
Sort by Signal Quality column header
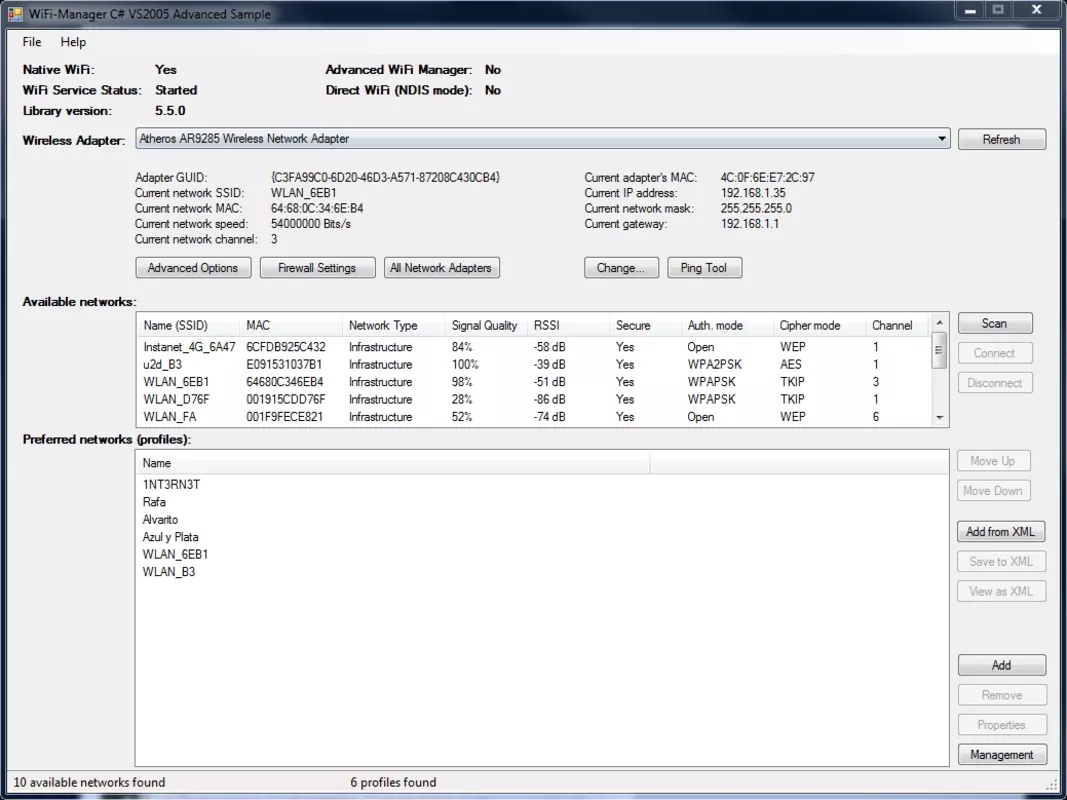487,326
